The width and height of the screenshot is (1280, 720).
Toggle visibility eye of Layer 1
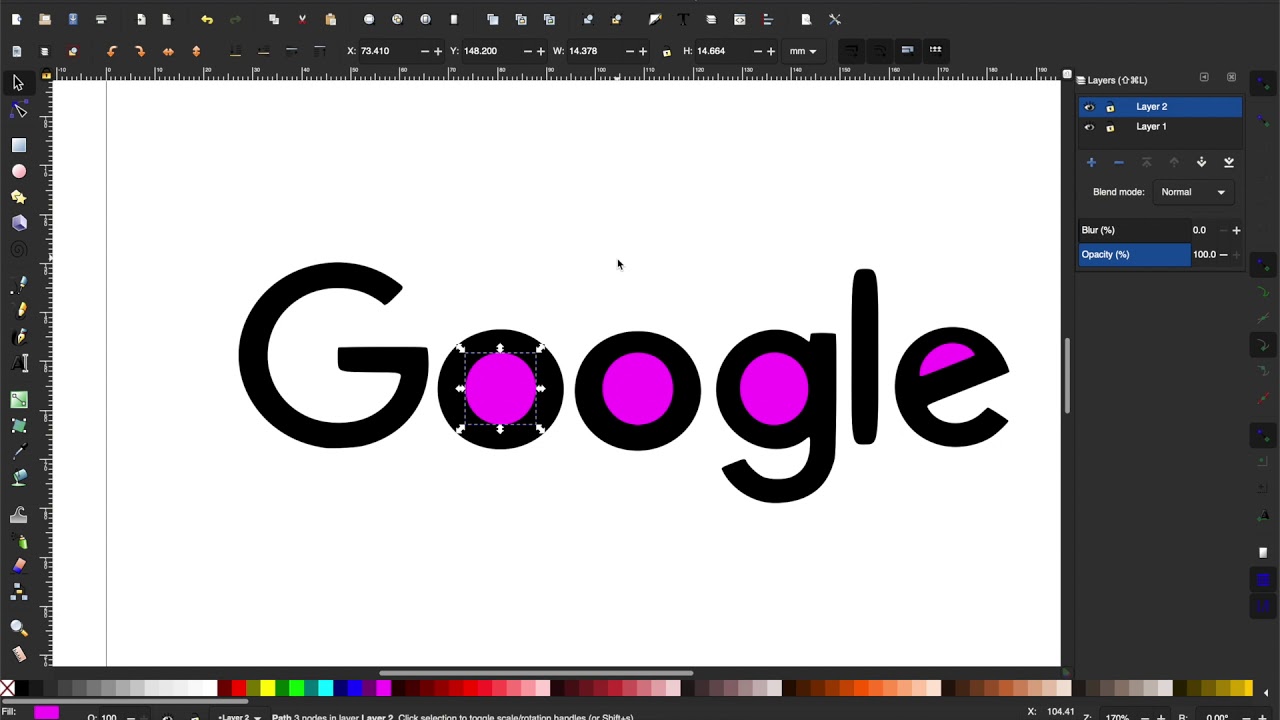click(x=1089, y=127)
